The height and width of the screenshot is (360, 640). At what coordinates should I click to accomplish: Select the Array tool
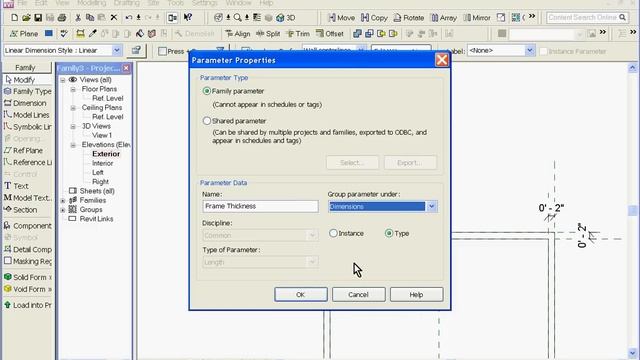[x=444, y=18]
